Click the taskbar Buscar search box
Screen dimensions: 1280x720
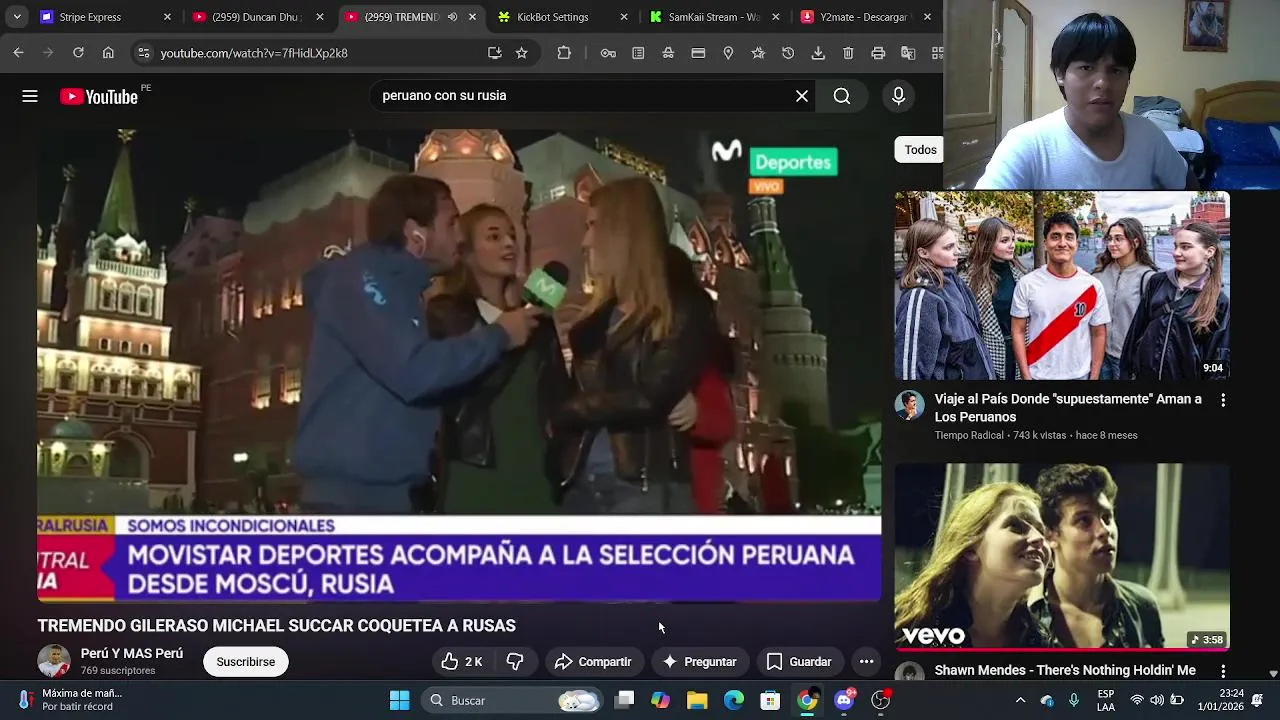(513, 700)
